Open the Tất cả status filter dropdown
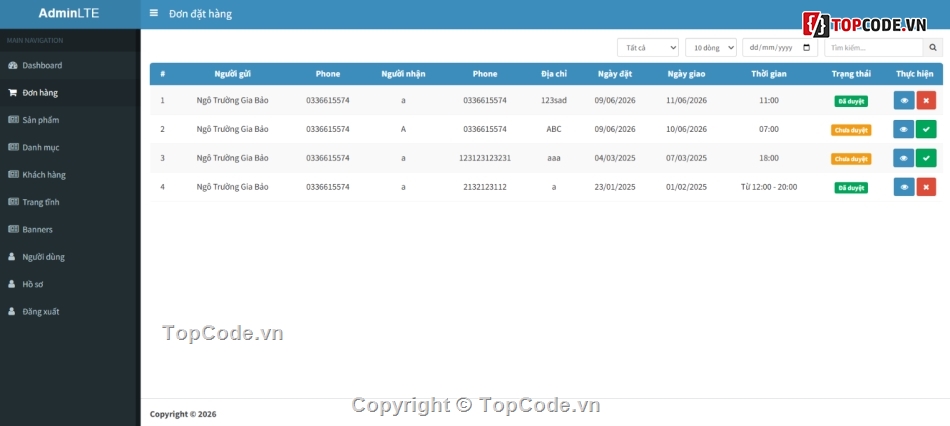950x426 pixels. pyautogui.click(x=648, y=47)
